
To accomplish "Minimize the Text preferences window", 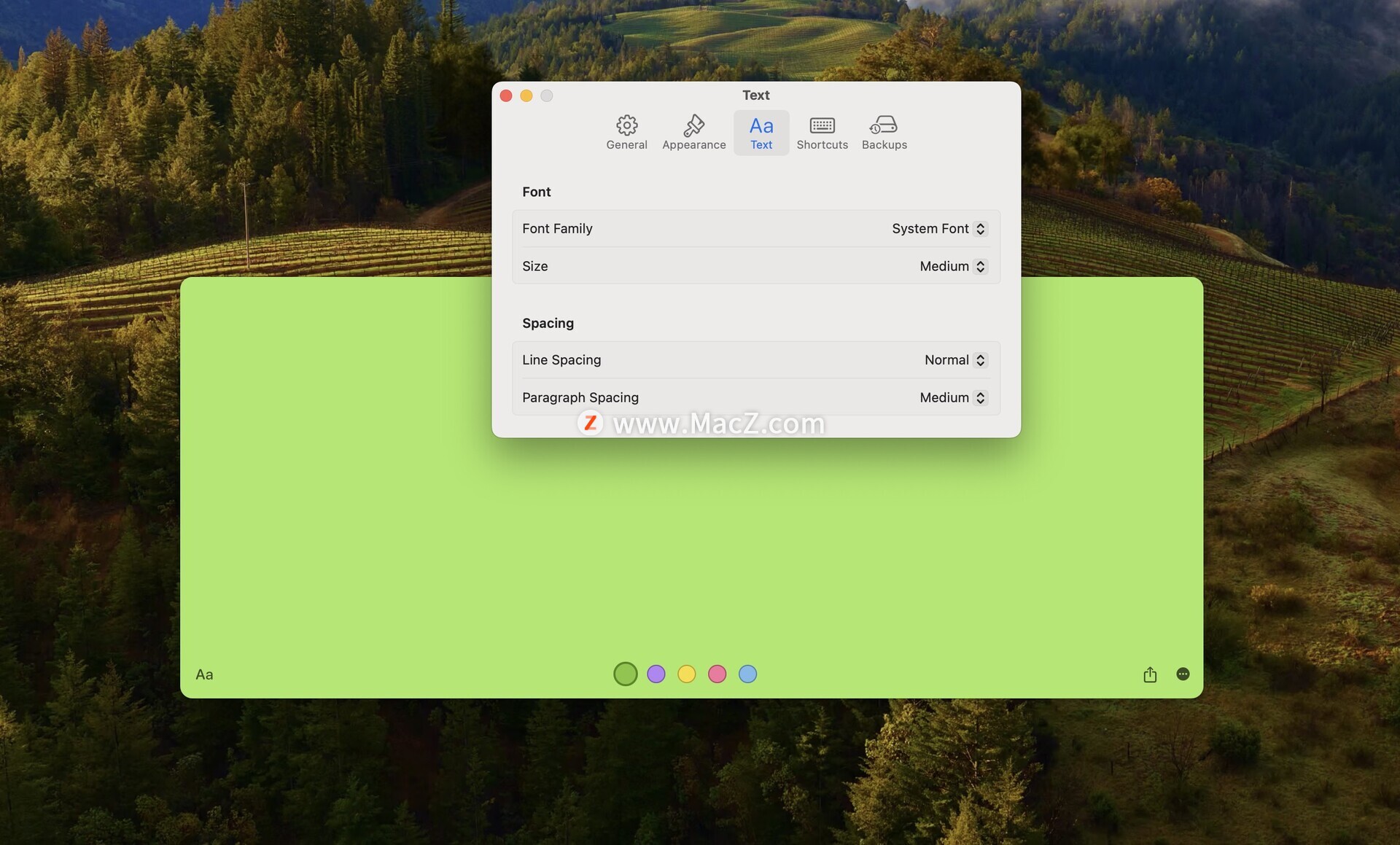I will coord(526,96).
